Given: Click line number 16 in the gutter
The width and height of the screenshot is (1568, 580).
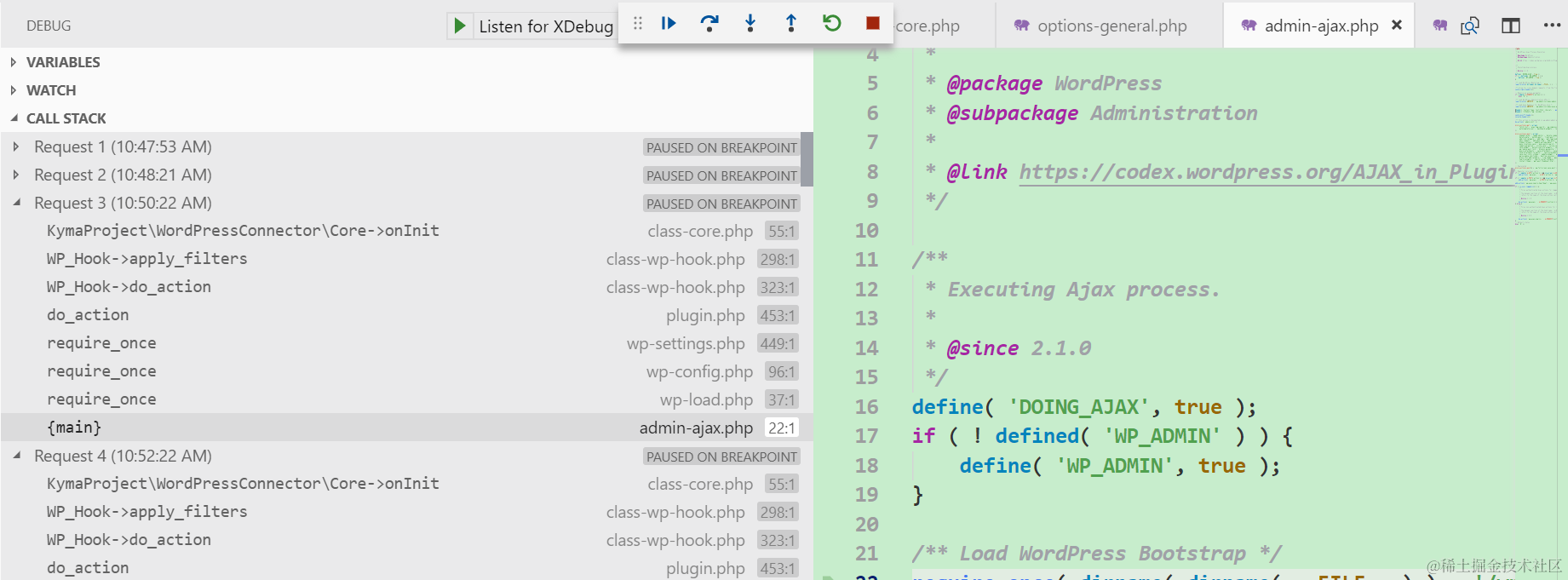Looking at the screenshot, I should pos(866,407).
